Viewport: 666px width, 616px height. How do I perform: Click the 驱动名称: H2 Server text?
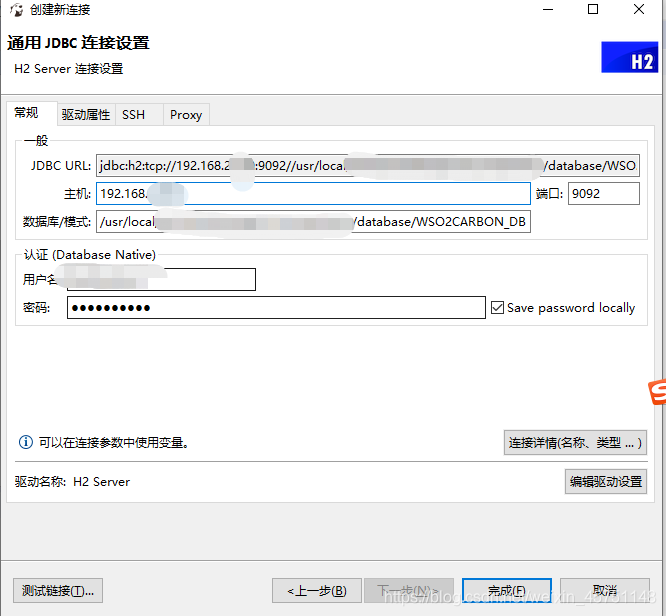pyautogui.click(x=72, y=482)
